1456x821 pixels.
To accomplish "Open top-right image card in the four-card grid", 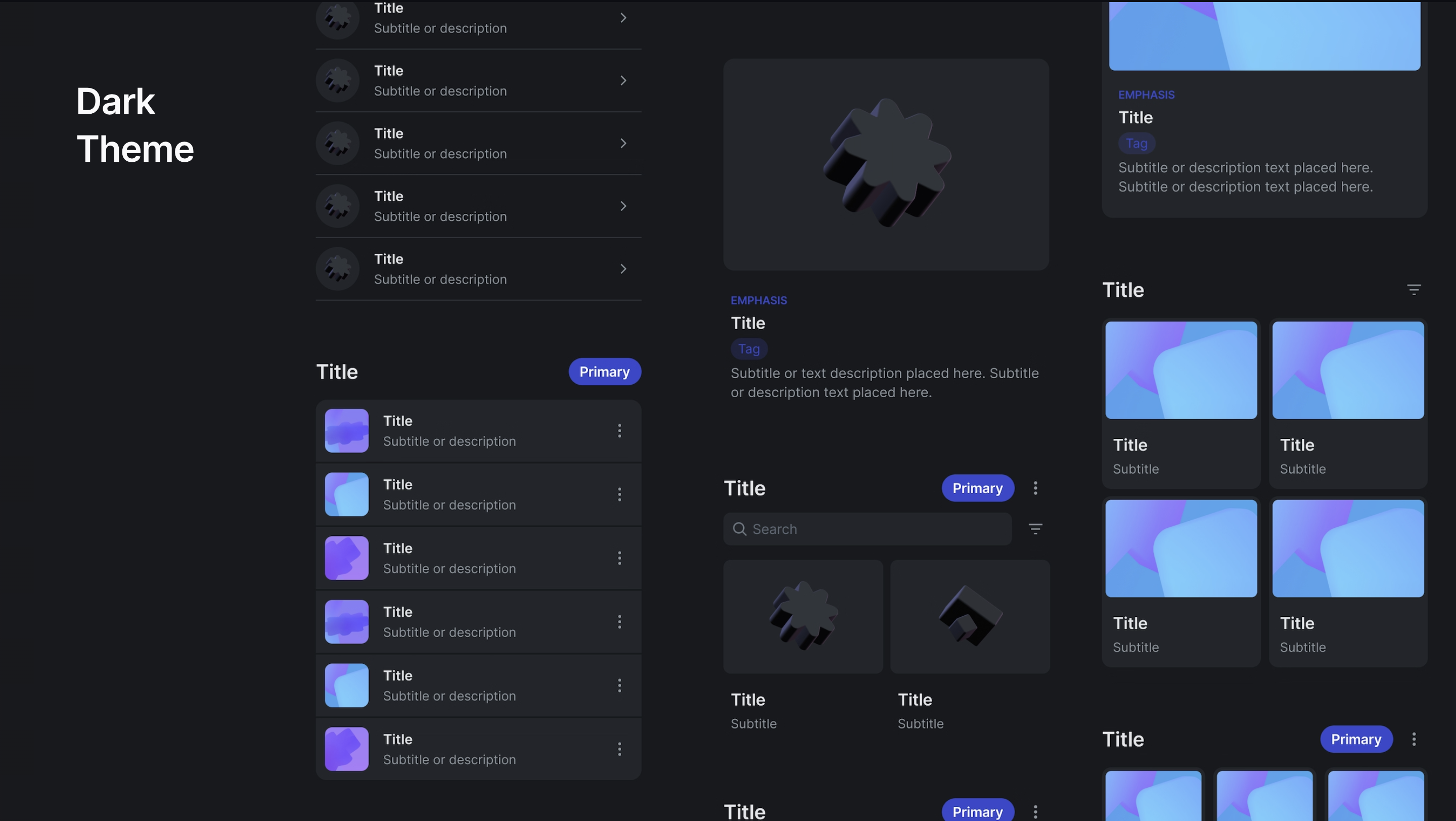I will [1348, 403].
